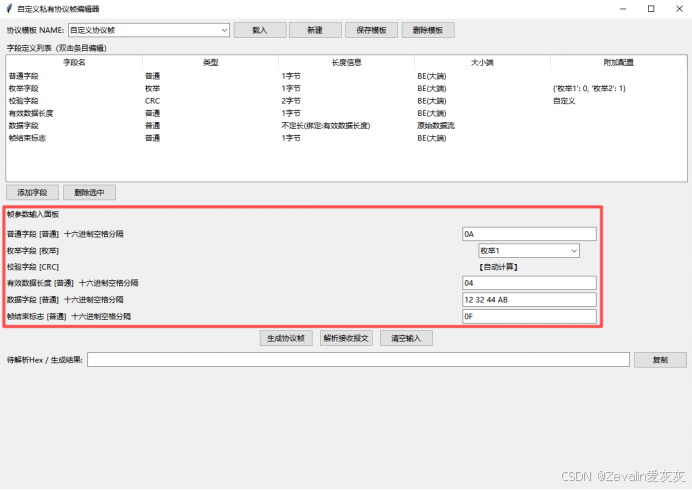Copy result with 复制 button
Viewport: 692px width, 490px height.
660,360
